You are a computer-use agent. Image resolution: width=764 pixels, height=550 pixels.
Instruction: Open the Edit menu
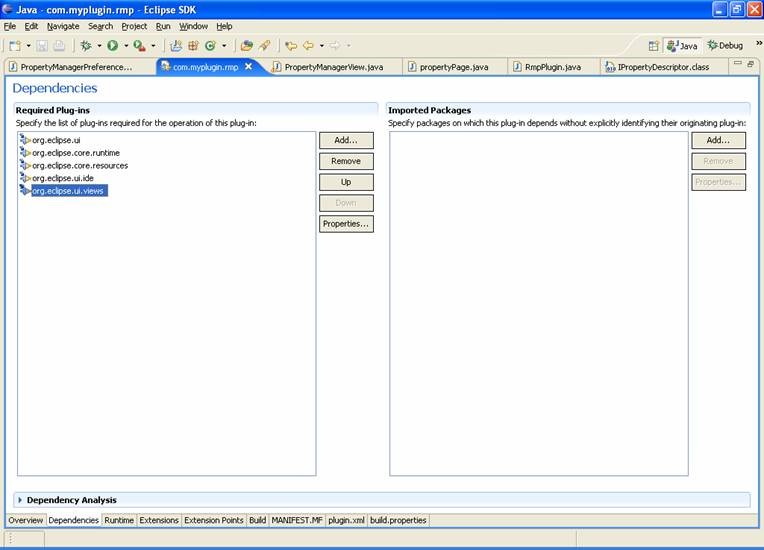(31, 26)
